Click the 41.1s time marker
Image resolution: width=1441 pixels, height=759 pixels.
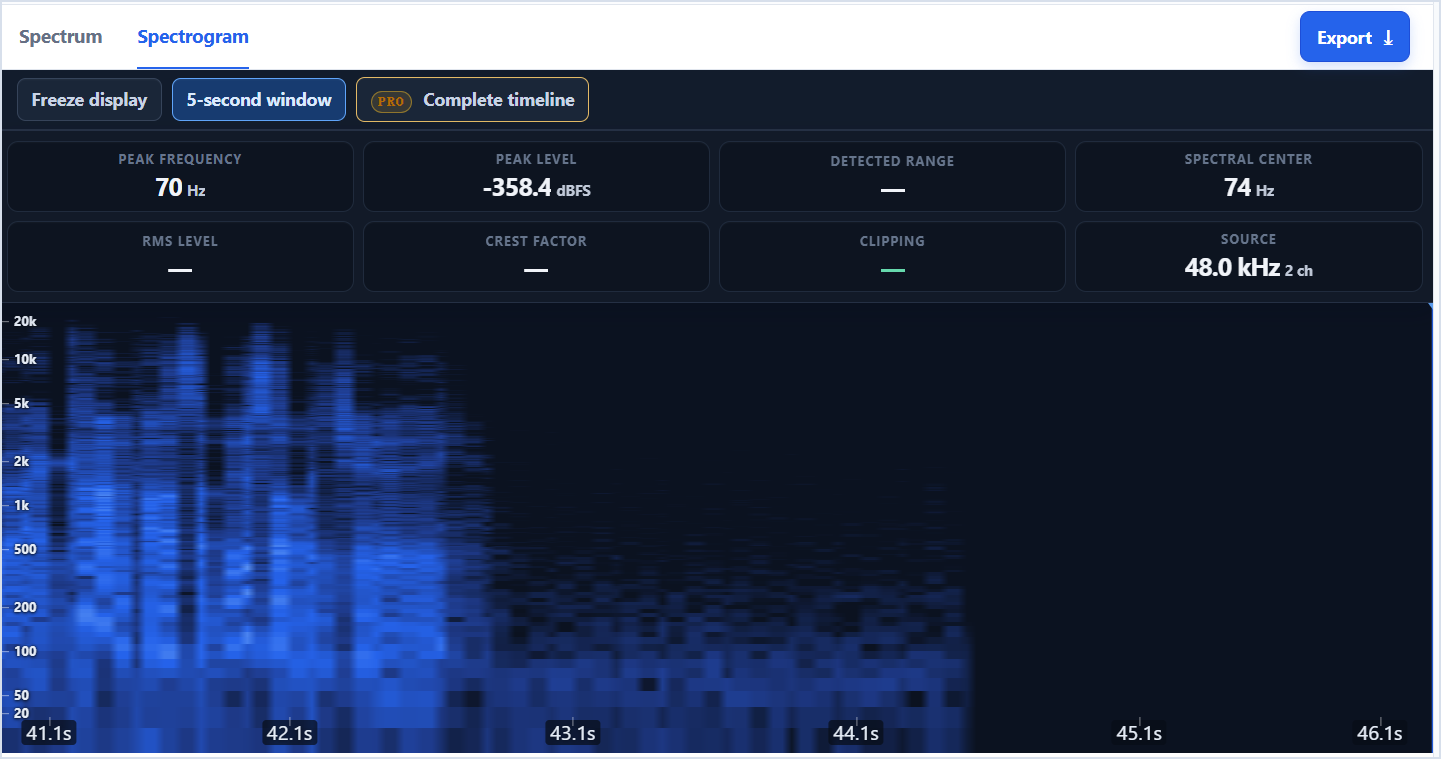pos(48,733)
